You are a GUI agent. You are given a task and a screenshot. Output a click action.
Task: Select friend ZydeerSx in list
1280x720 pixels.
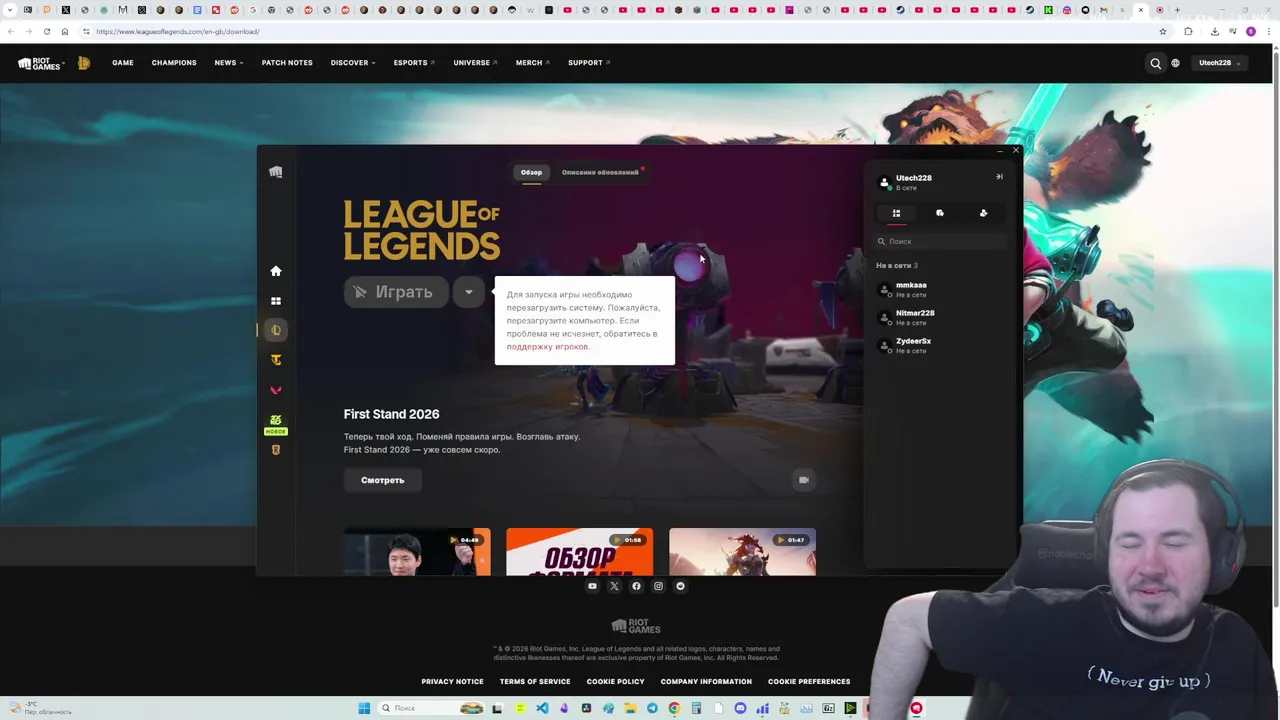(x=940, y=346)
